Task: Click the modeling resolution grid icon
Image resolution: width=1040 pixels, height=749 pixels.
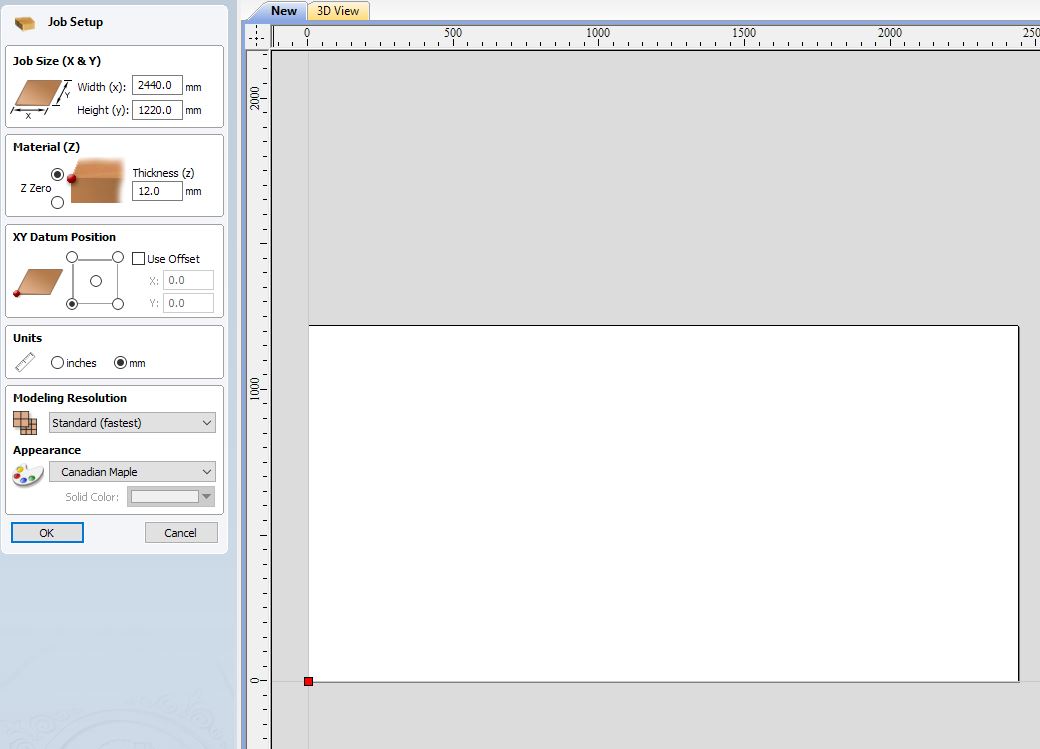Action: coord(25,423)
